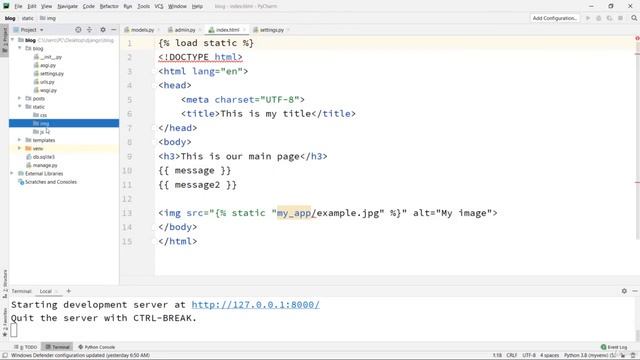Open the http://127.0.0.1:8000/ link
The width and height of the screenshot is (640, 360).
(256, 304)
